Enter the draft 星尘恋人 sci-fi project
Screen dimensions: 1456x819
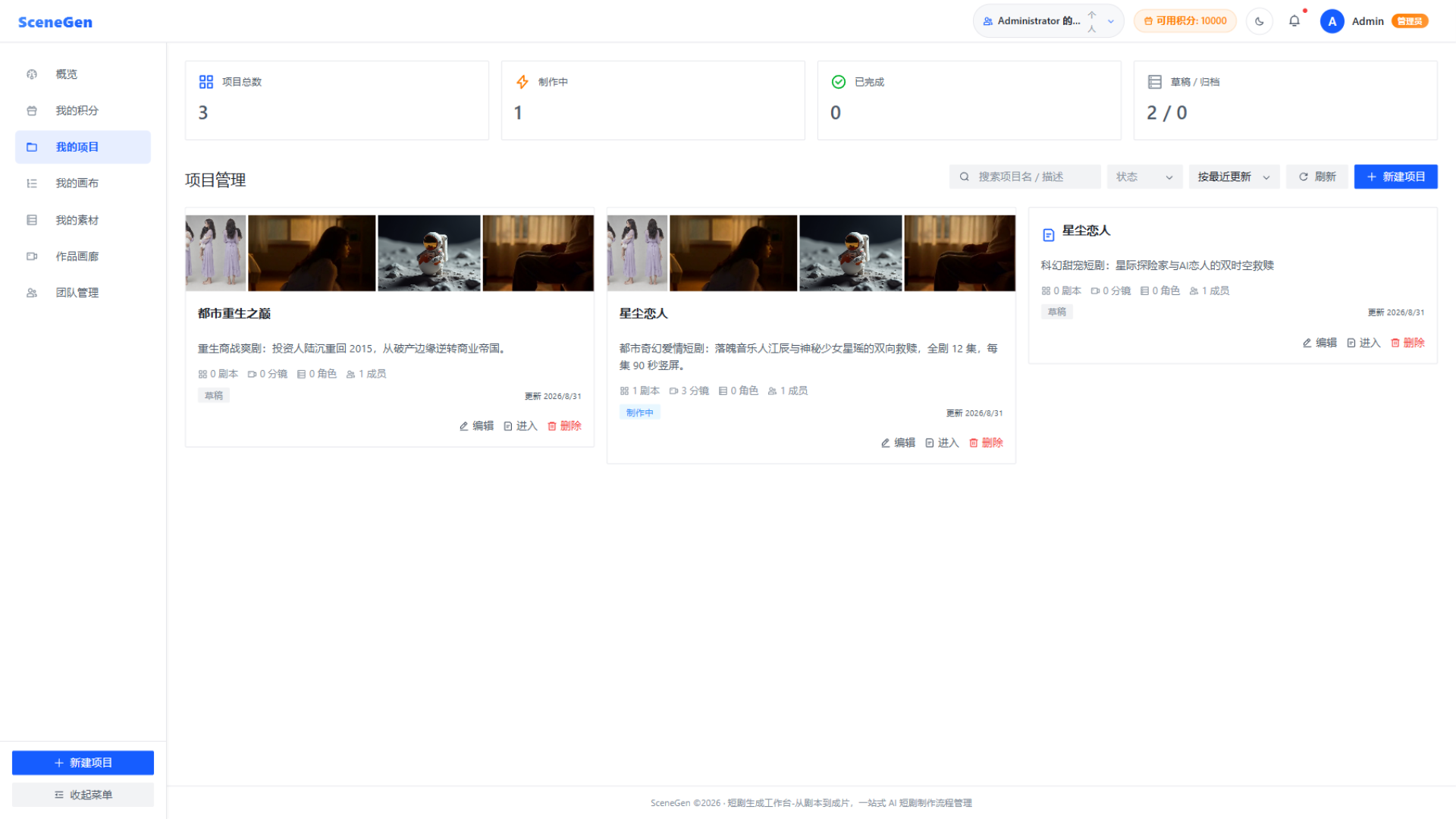1363,343
